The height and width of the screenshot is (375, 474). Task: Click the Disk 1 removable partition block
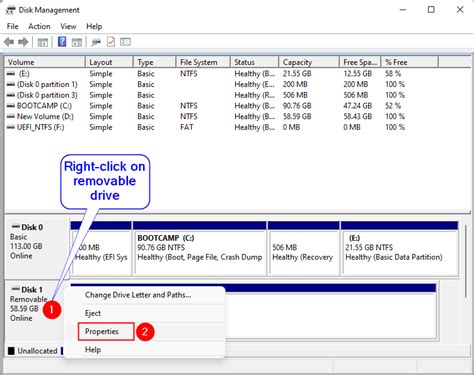[330, 311]
